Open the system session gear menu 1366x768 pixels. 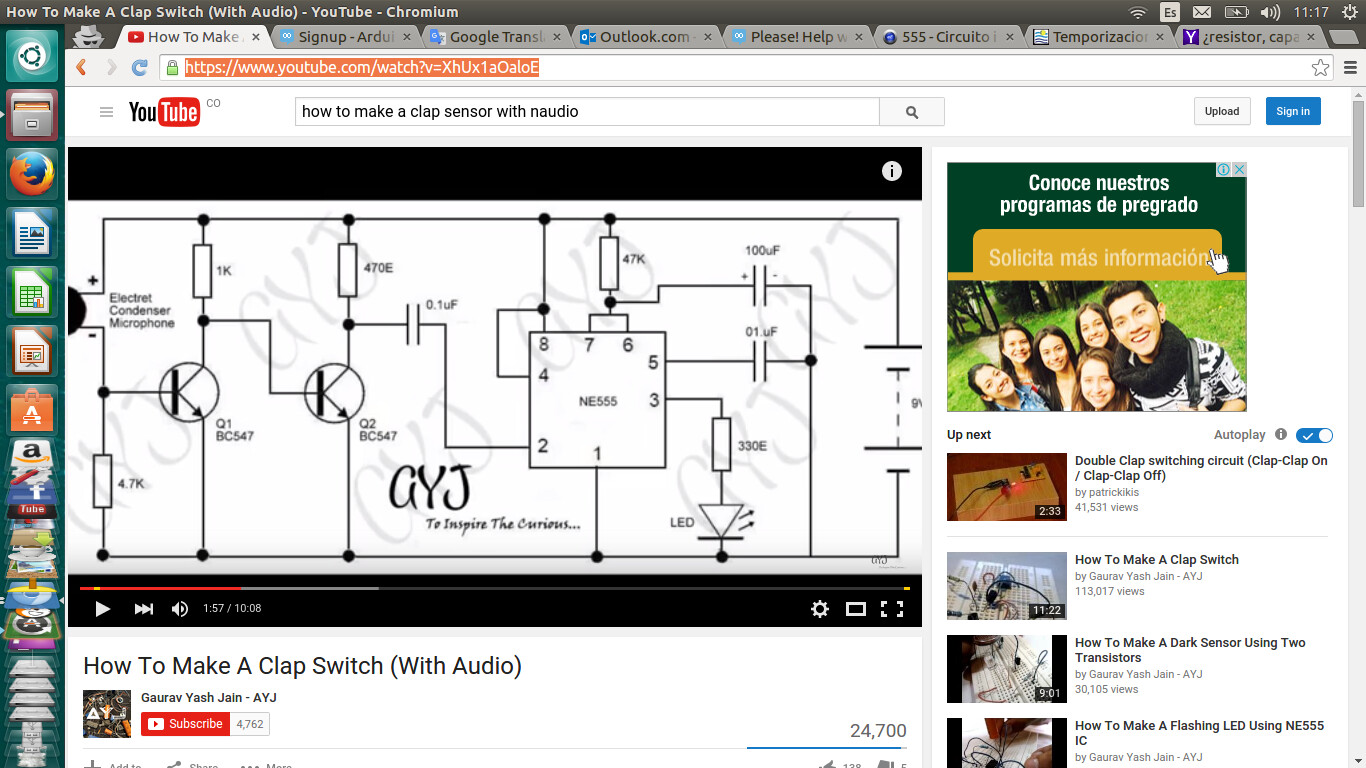pyautogui.click(x=1348, y=12)
